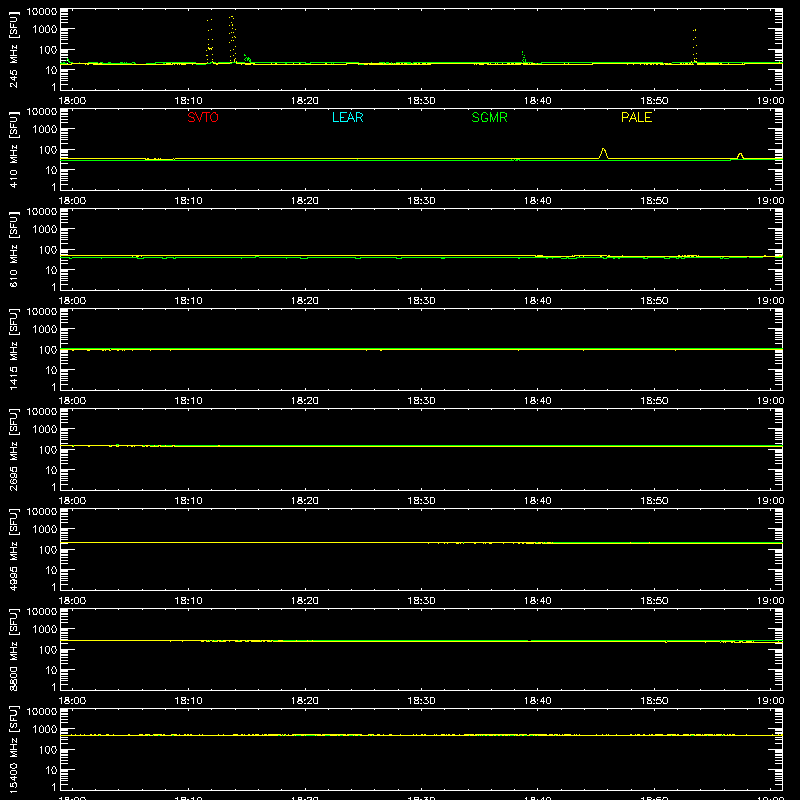Click the 18:40 tick label under the 1415 MHz plot
Viewport: 800px width, 800px height.
tap(538, 401)
